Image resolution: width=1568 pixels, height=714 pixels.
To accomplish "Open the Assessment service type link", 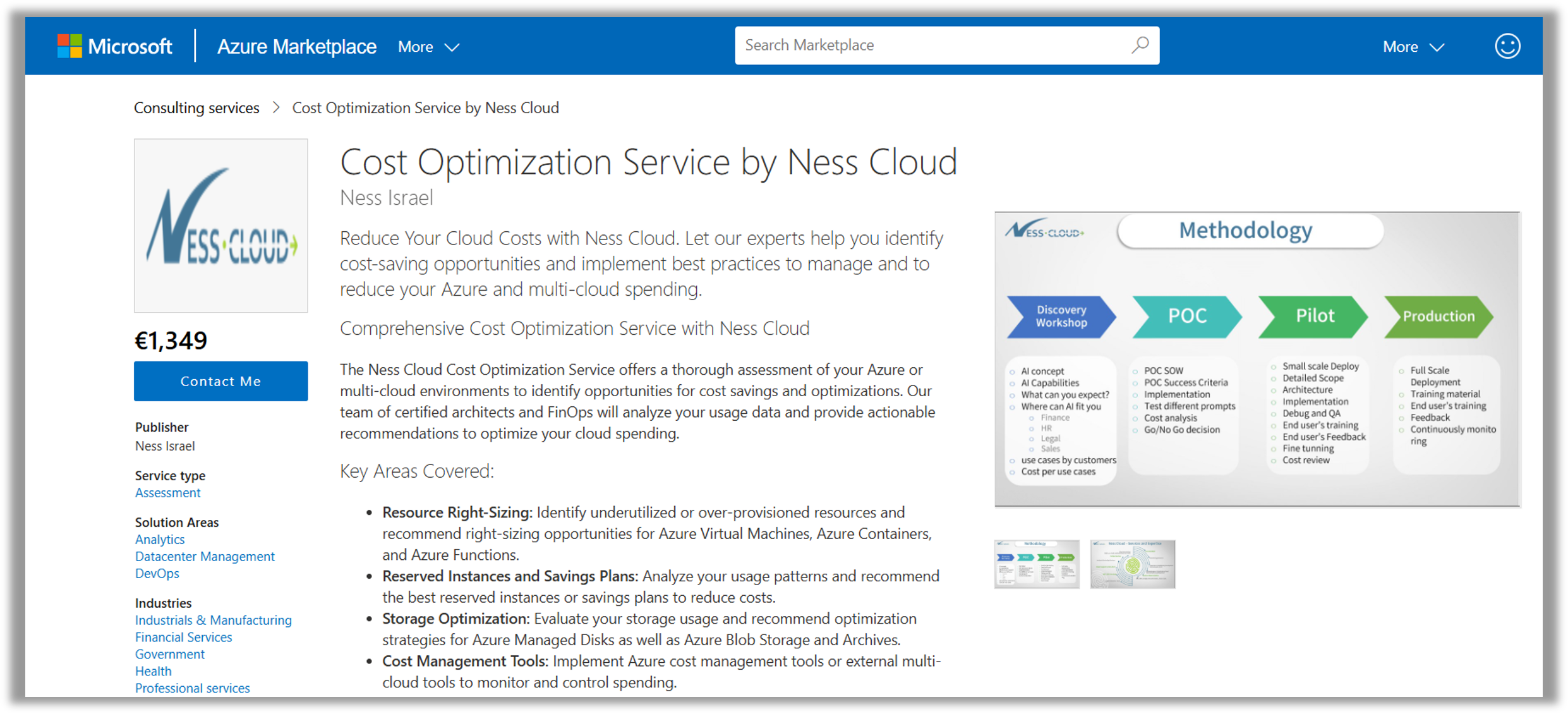I will pos(167,493).
